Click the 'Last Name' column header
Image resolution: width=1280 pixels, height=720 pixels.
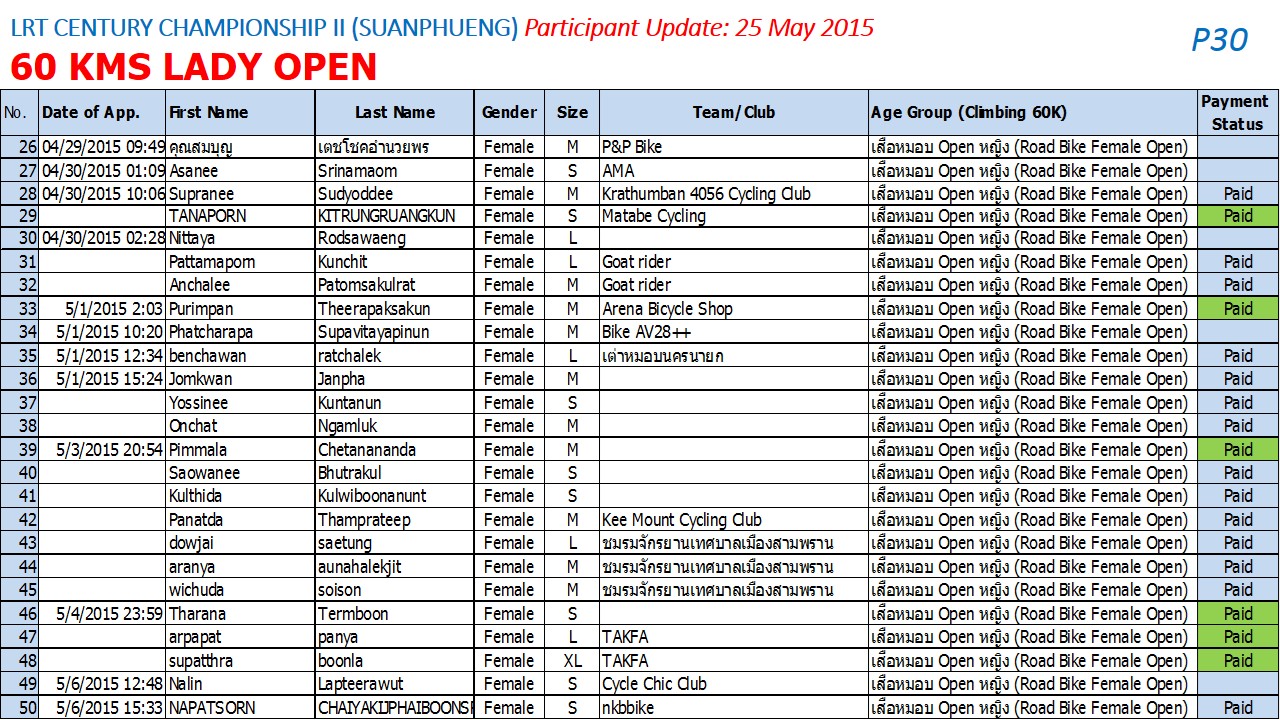[395, 112]
